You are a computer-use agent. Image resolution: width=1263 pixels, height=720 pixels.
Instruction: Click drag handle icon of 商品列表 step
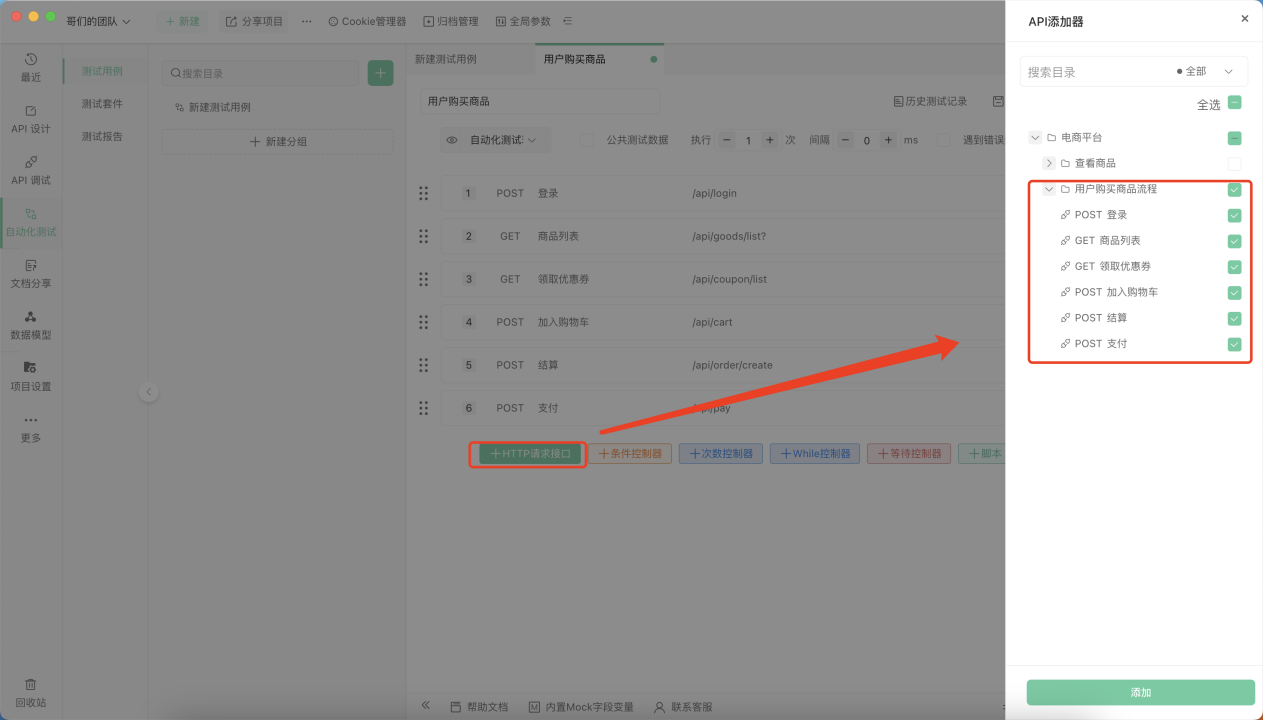coord(424,236)
